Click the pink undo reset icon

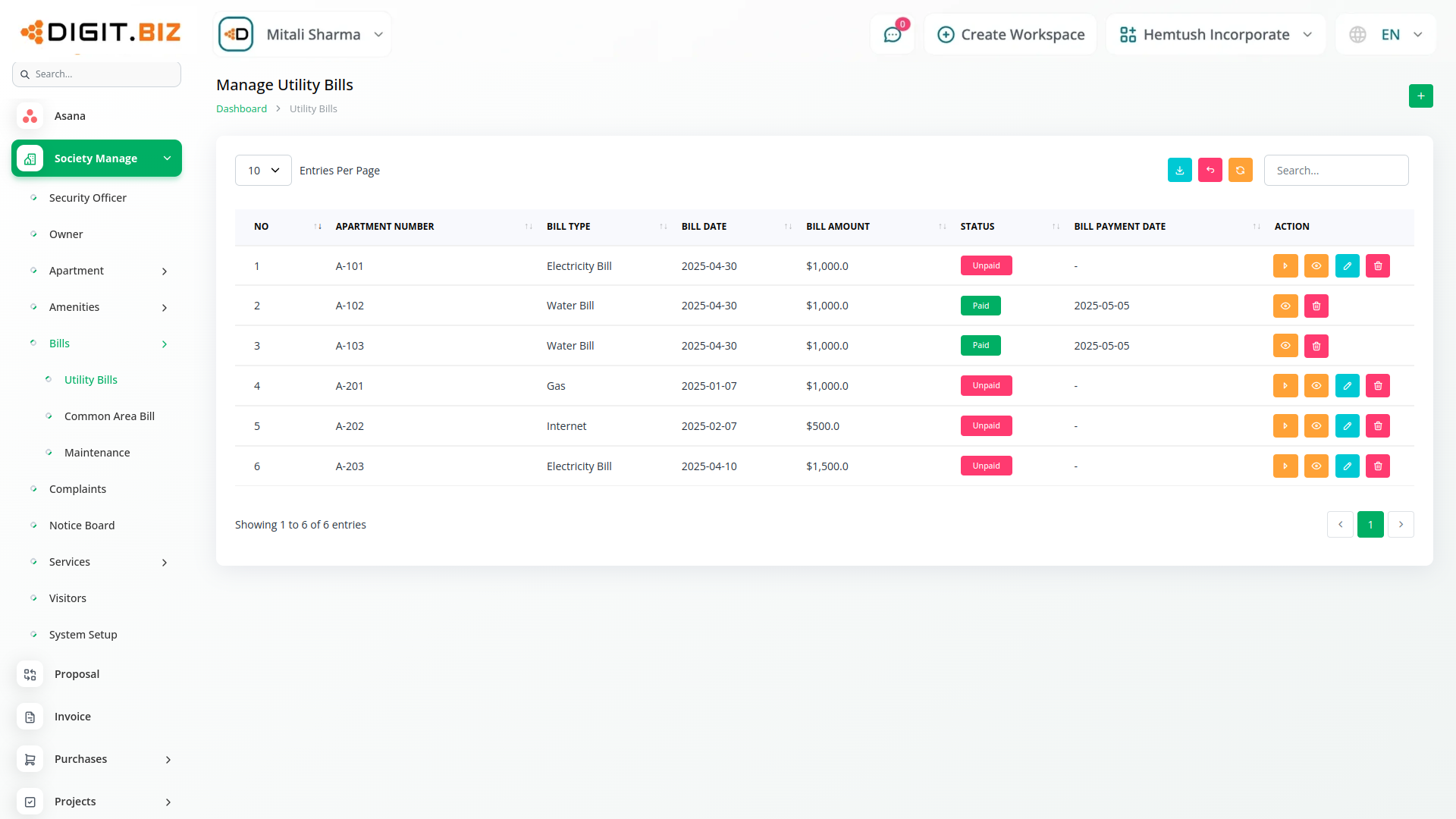coord(1210,171)
